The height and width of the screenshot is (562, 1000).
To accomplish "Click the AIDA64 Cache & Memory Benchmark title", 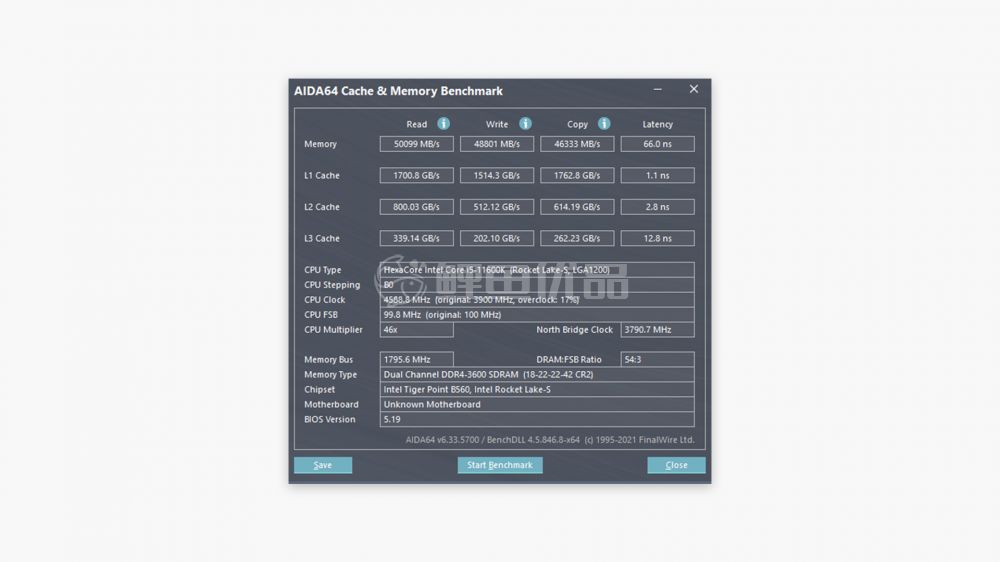I will pos(398,91).
